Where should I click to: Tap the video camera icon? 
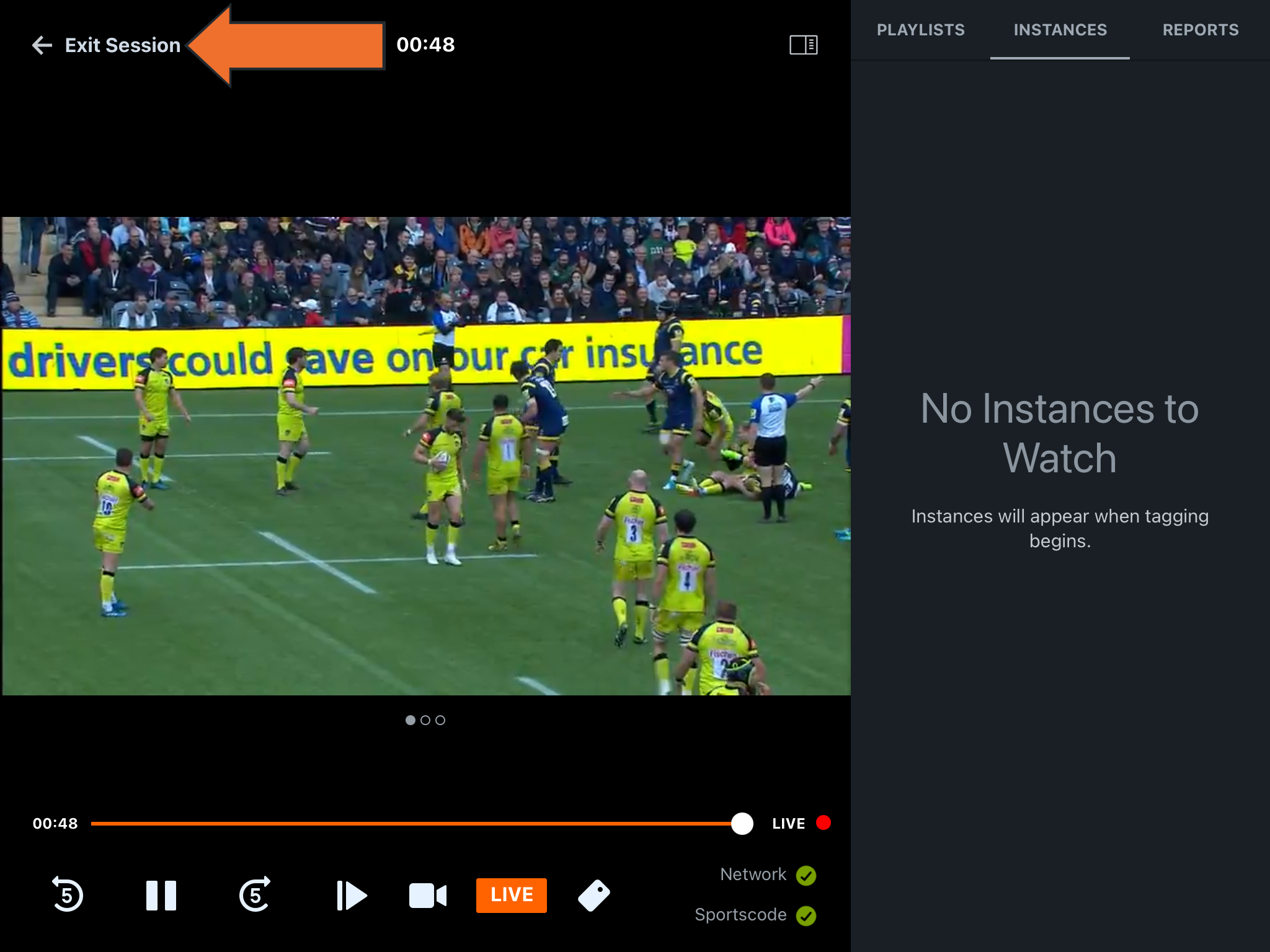click(x=428, y=896)
